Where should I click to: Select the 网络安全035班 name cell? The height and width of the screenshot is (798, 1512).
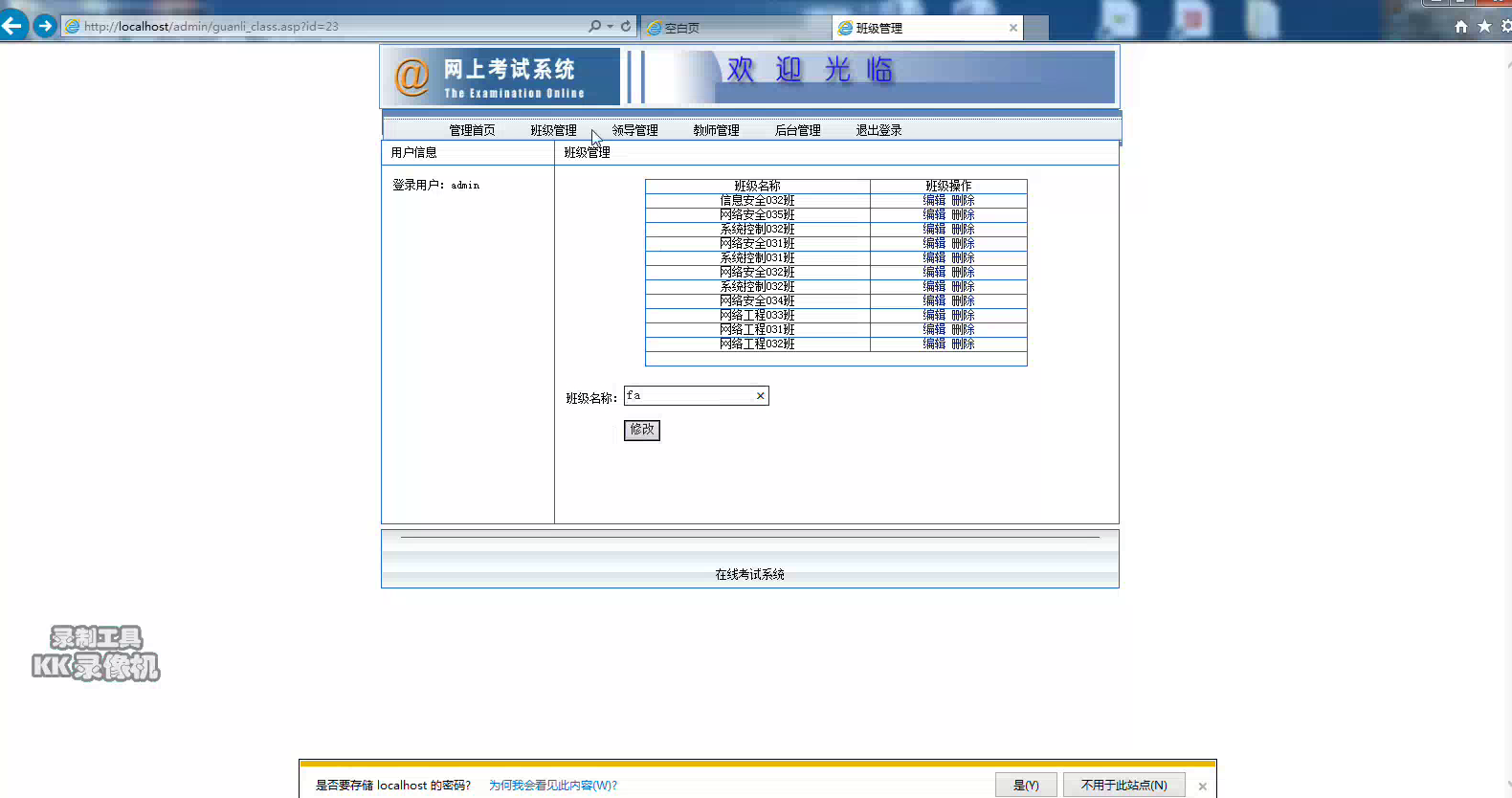(x=758, y=214)
